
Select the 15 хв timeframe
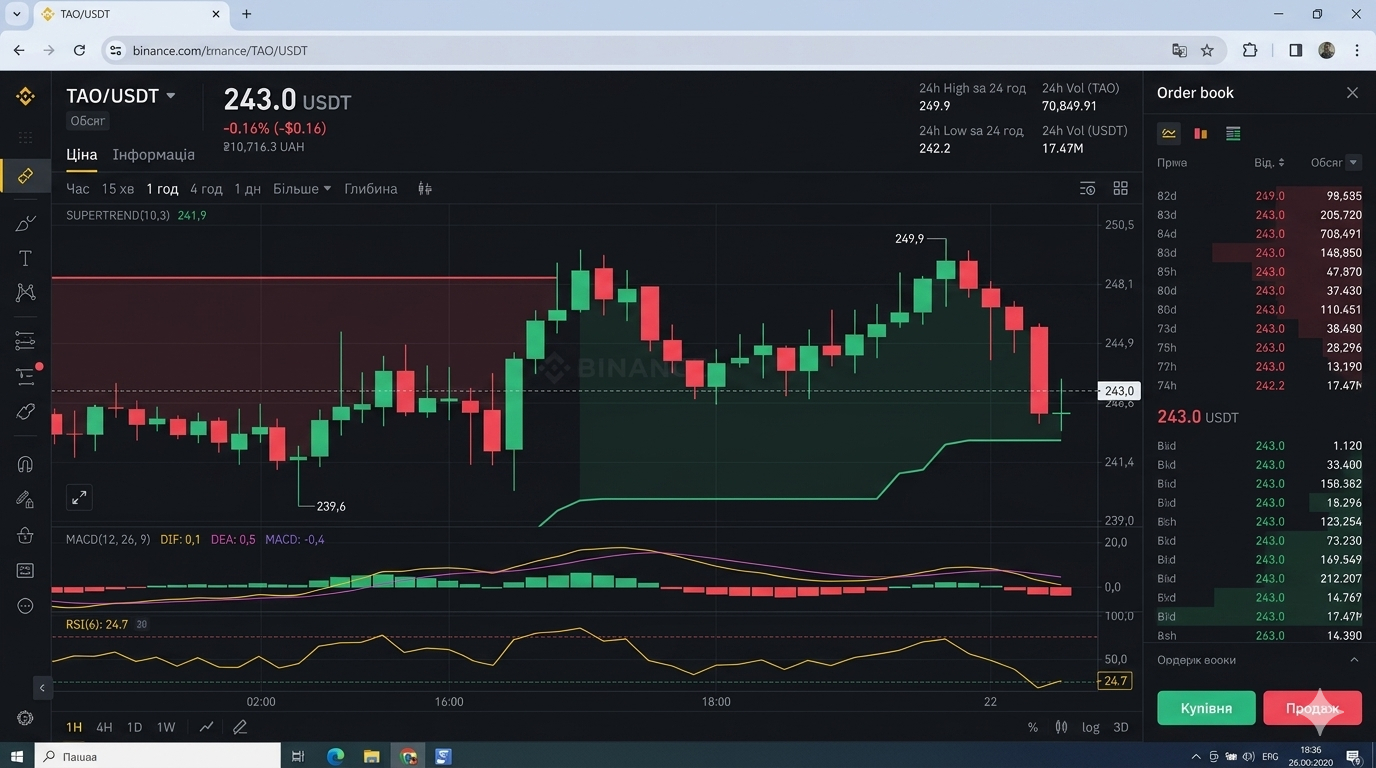[x=118, y=188]
